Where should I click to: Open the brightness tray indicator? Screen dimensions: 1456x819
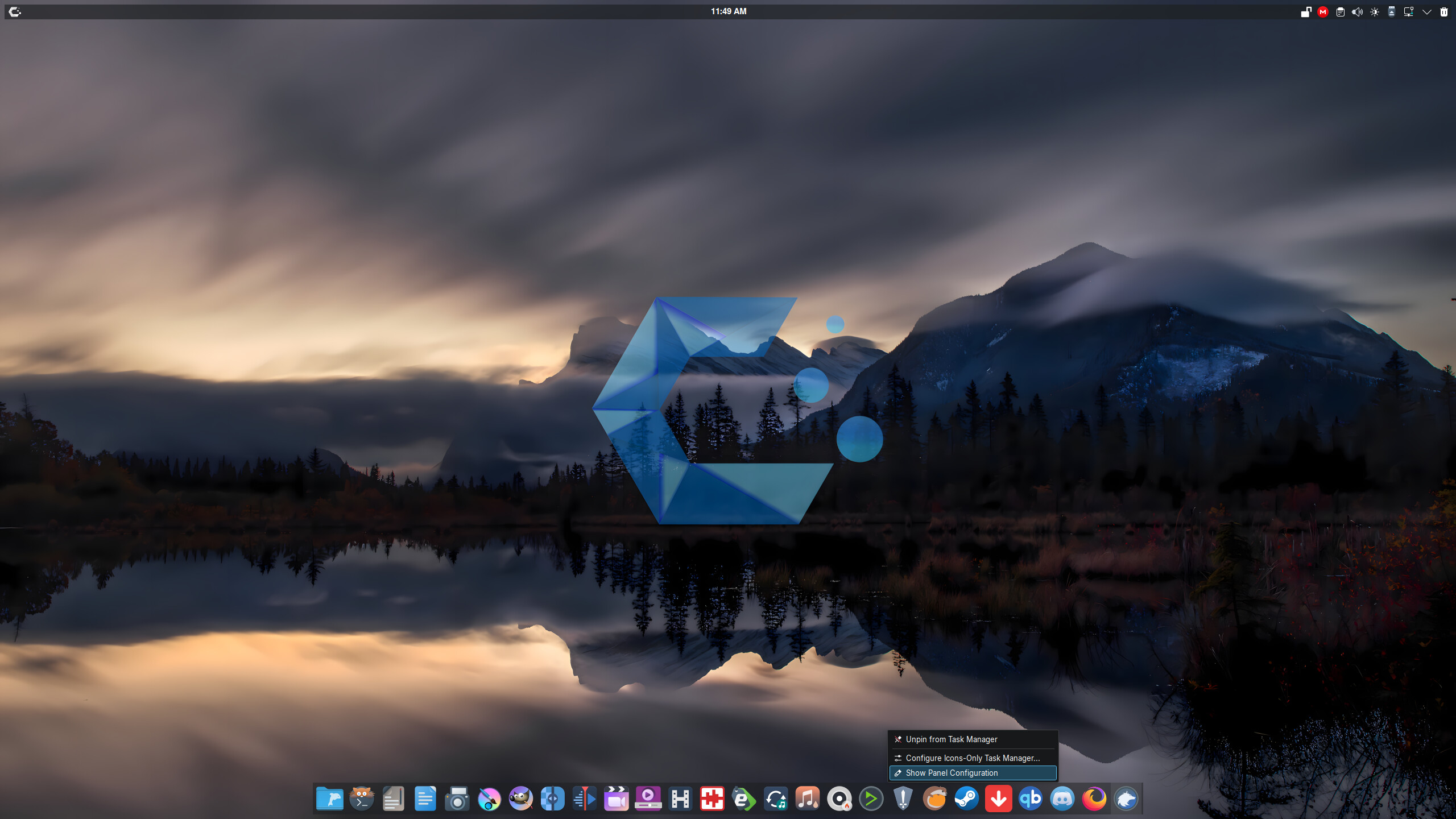pos(1375,12)
